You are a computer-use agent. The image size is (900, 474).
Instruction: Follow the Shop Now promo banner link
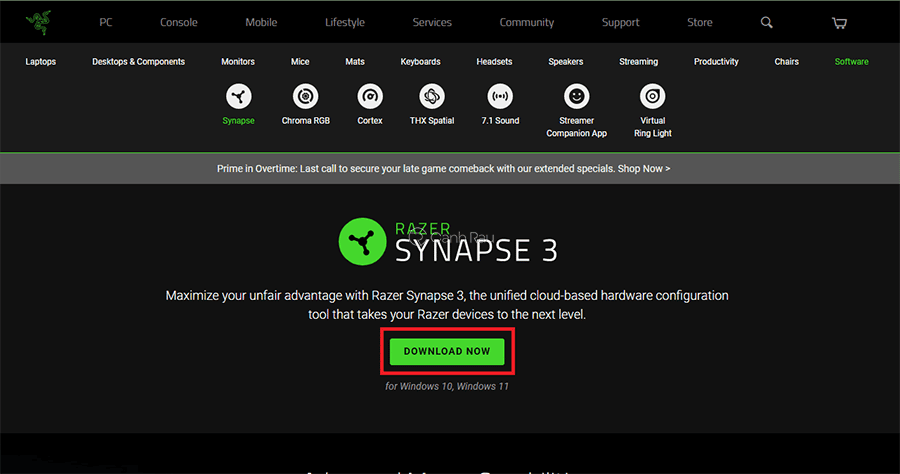[x=644, y=169]
